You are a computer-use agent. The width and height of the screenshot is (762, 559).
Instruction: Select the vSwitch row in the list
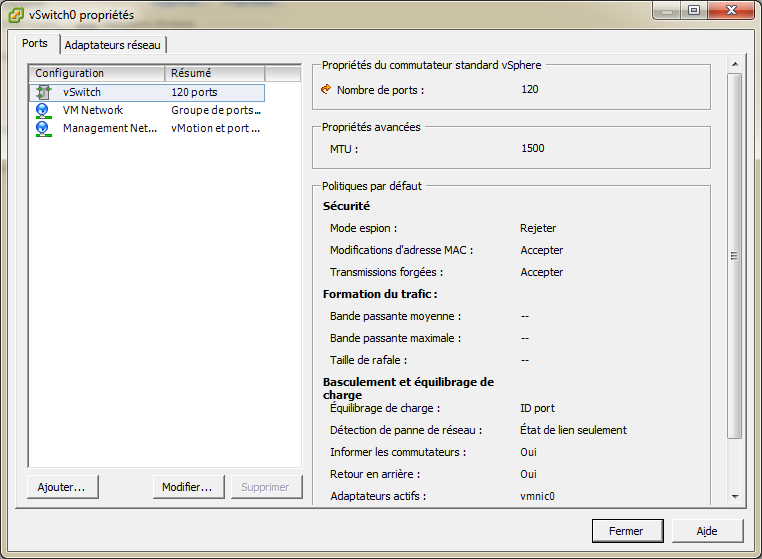click(147, 92)
